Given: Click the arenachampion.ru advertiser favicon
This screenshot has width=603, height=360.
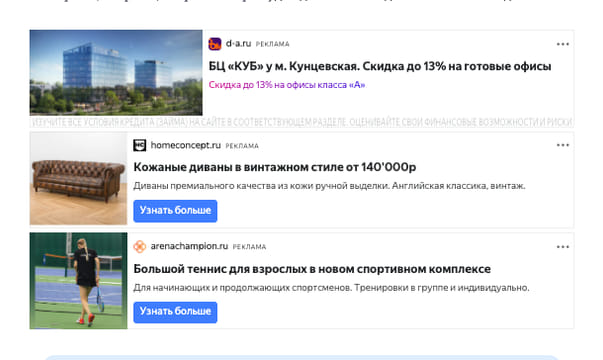Looking at the screenshot, I should tap(140, 247).
